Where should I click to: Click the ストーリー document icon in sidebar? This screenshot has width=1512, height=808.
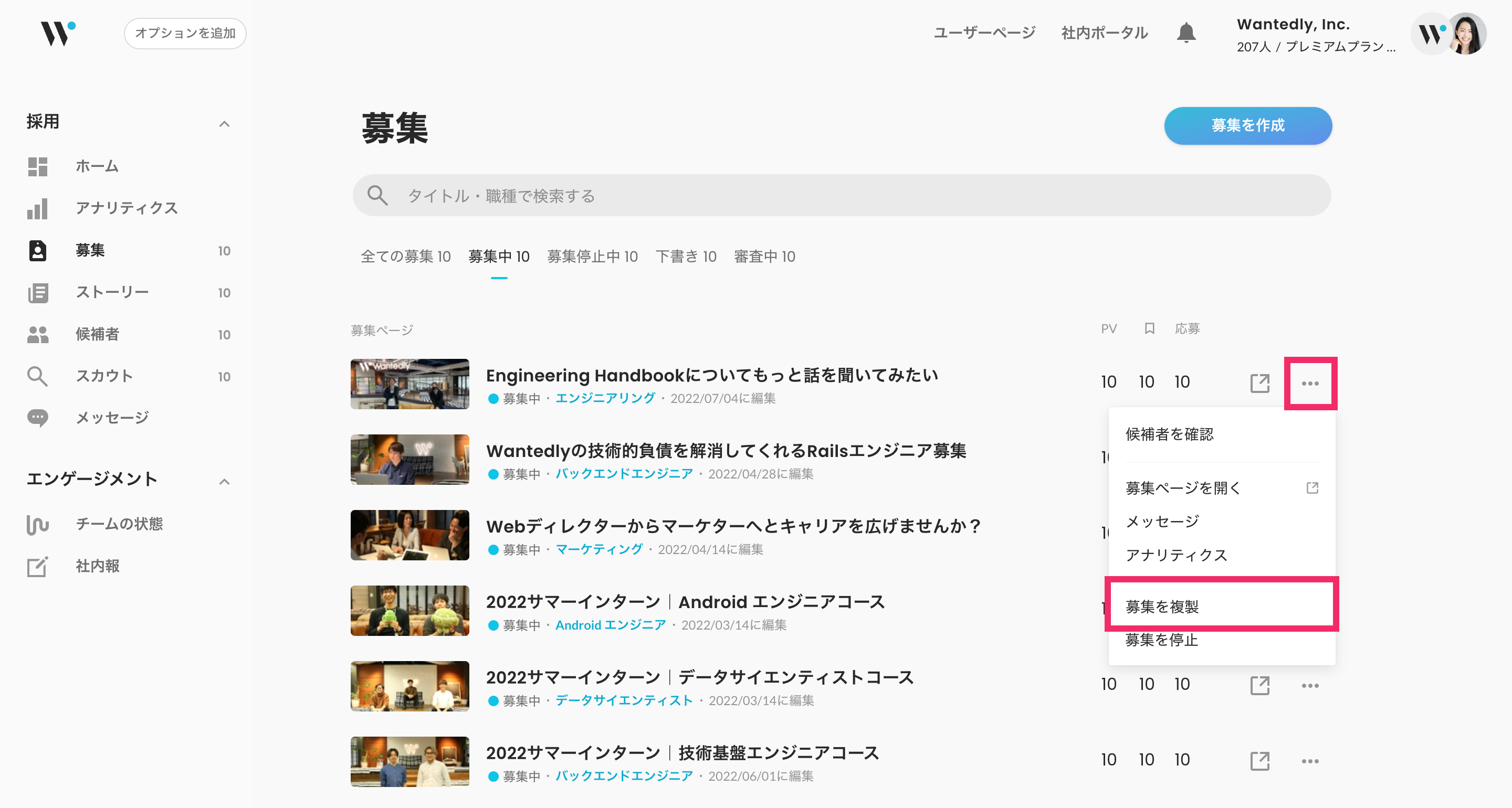pyautogui.click(x=38, y=292)
